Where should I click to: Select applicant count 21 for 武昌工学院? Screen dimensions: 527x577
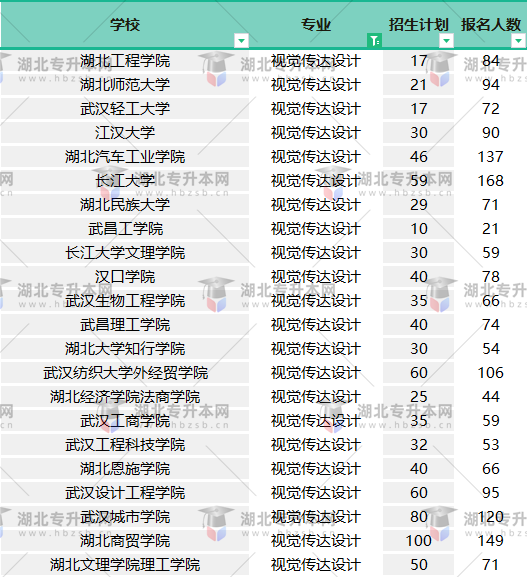click(x=491, y=229)
